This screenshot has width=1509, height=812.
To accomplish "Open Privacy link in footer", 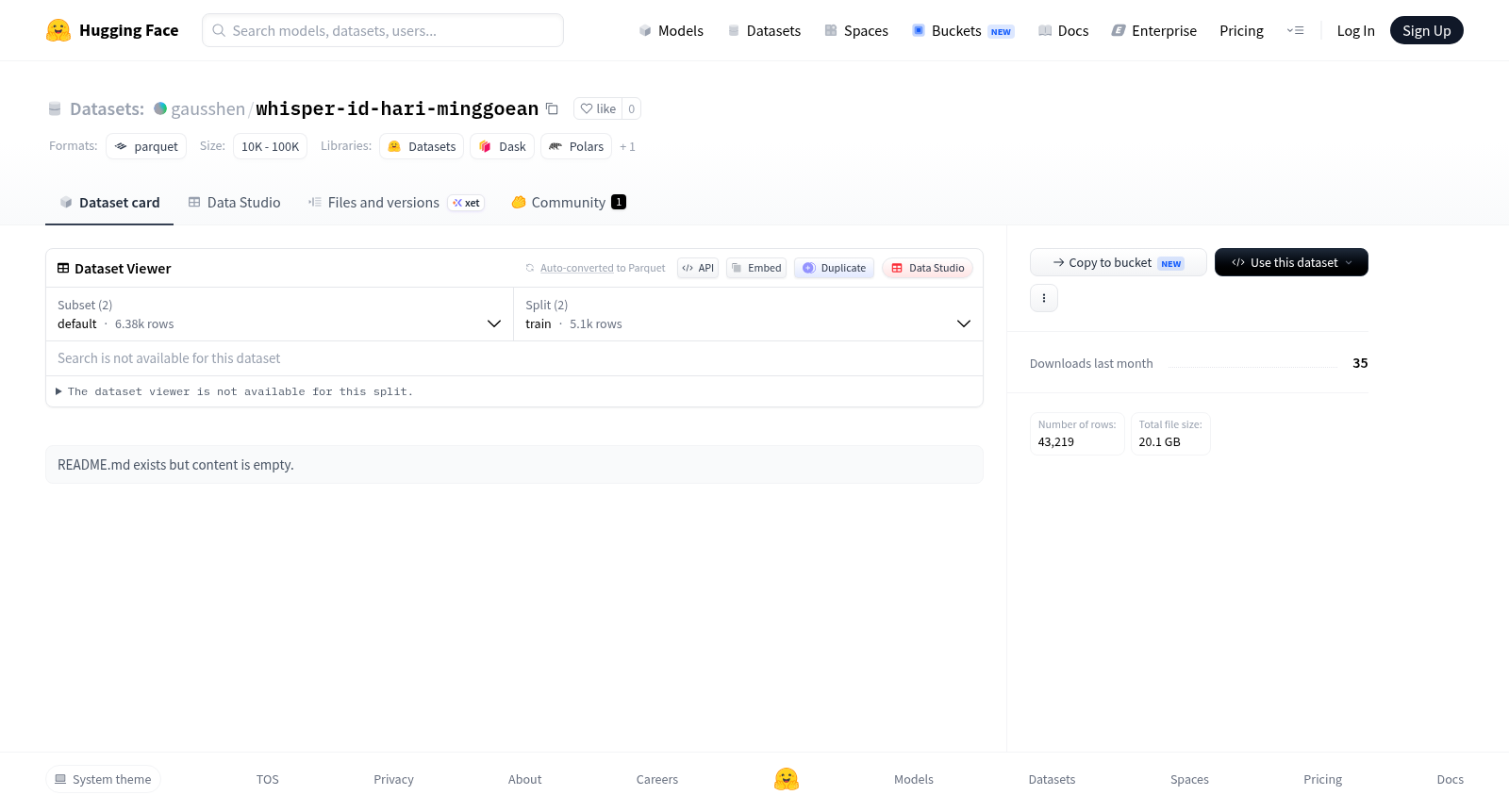I will (x=393, y=779).
